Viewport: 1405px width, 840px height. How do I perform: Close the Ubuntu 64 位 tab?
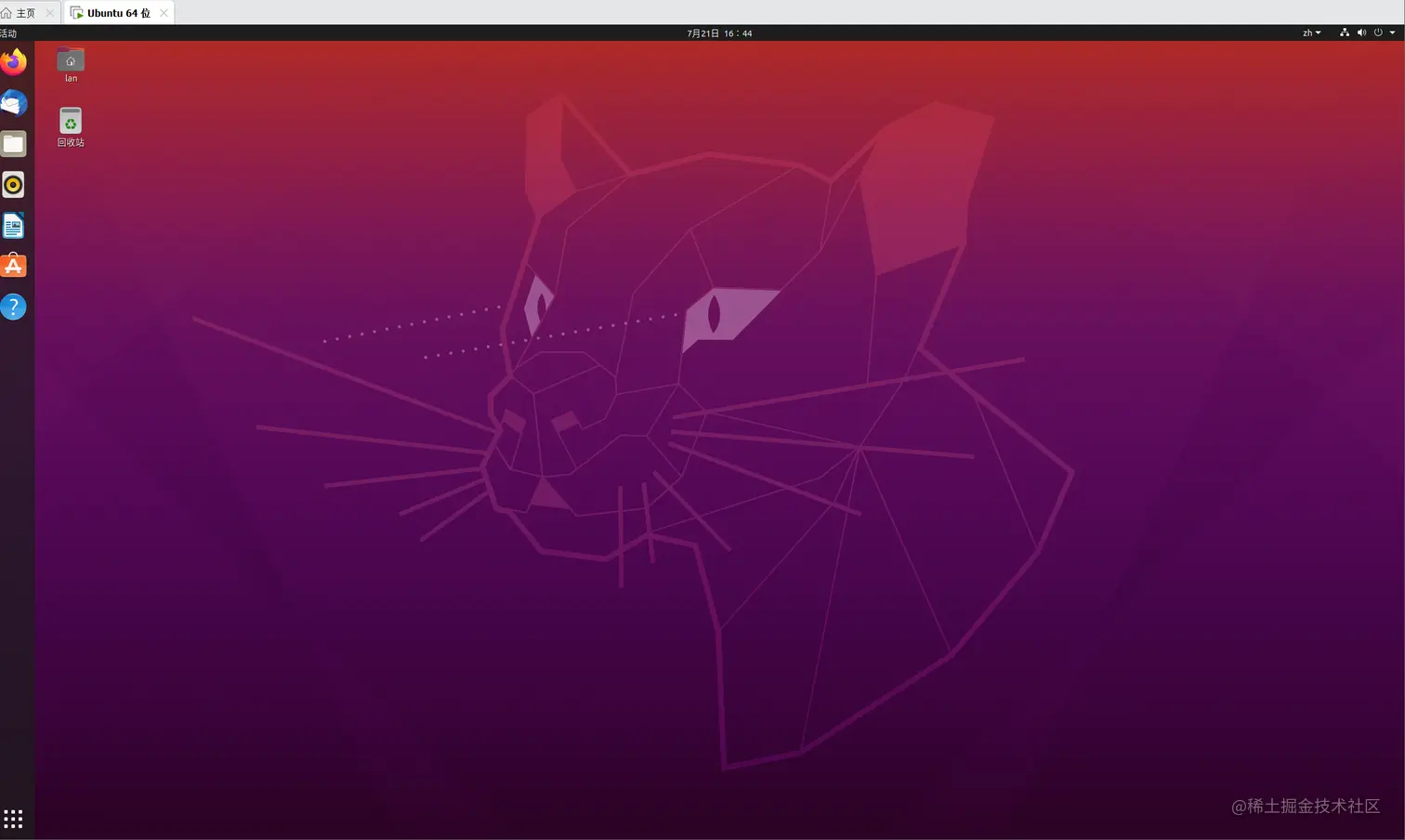[x=164, y=13]
